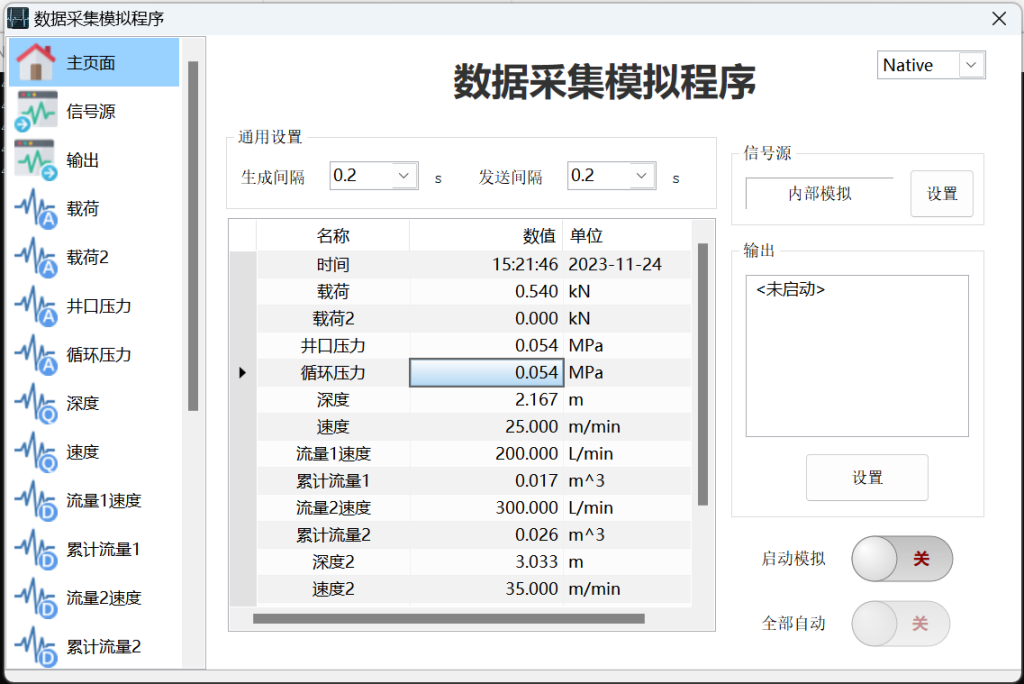
Task: Select 循环压力 item in sidebar list
Action: point(98,355)
